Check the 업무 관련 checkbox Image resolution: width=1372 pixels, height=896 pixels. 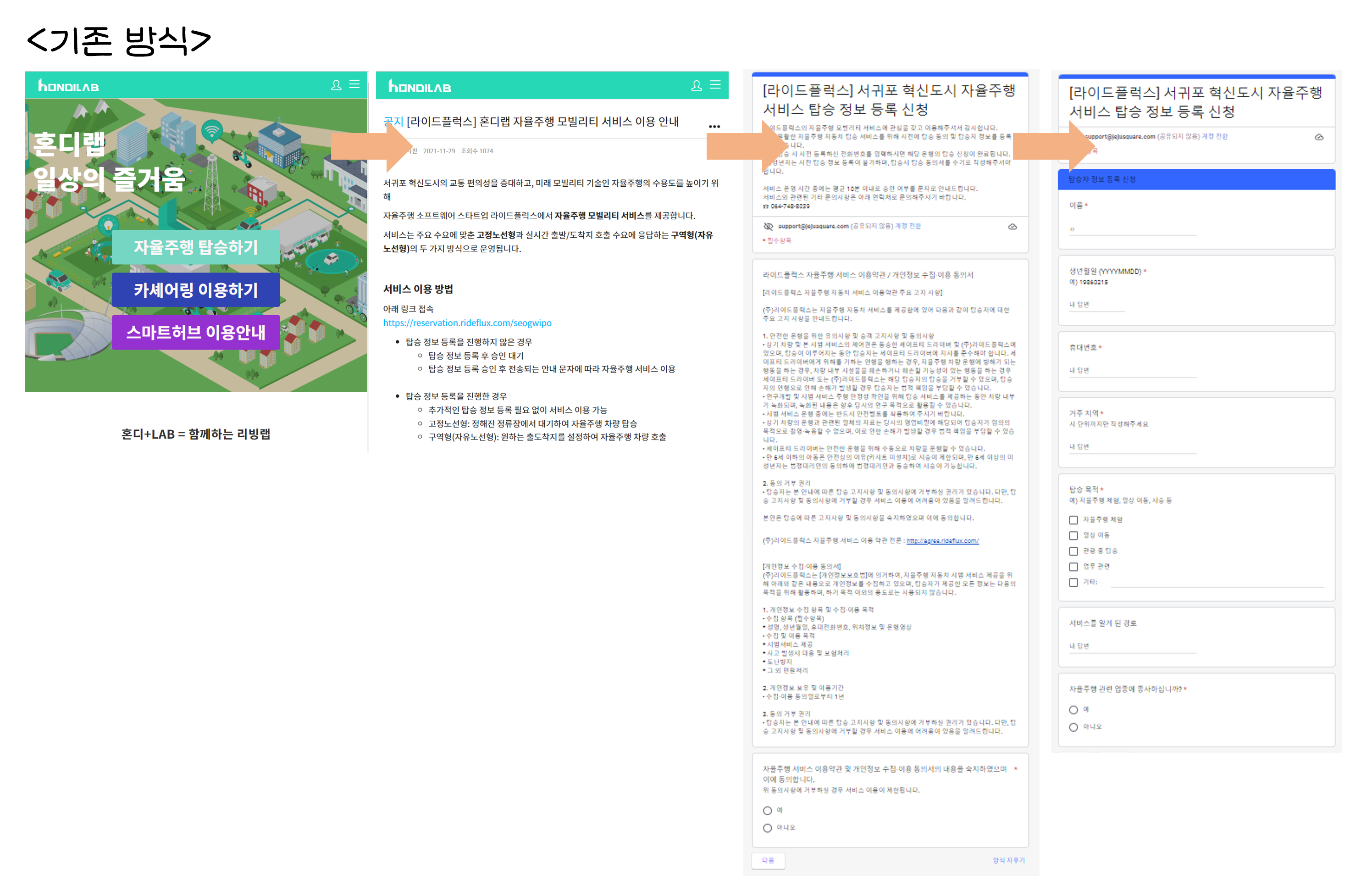[1073, 567]
